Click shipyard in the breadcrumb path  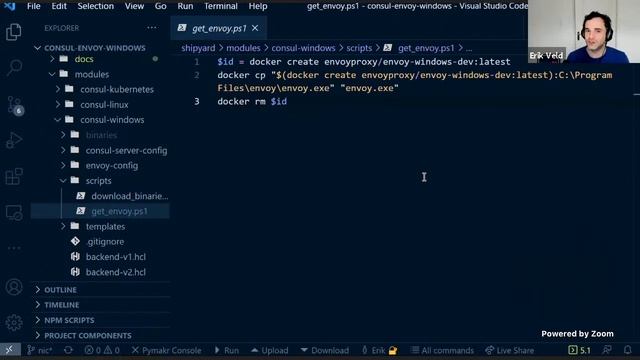coord(198,48)
